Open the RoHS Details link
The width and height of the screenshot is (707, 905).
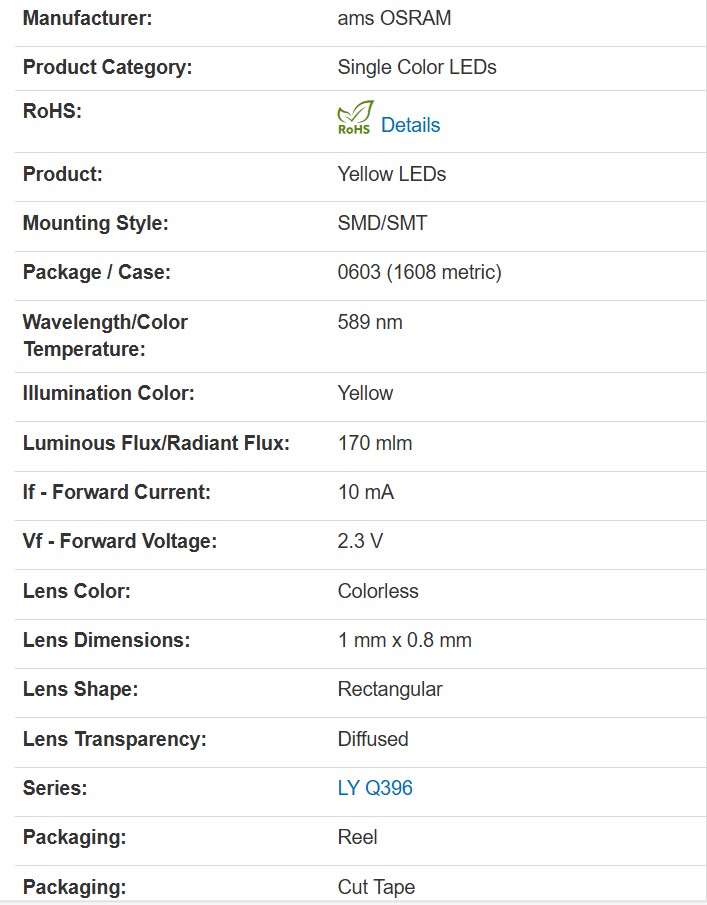(x=410, y=125)
